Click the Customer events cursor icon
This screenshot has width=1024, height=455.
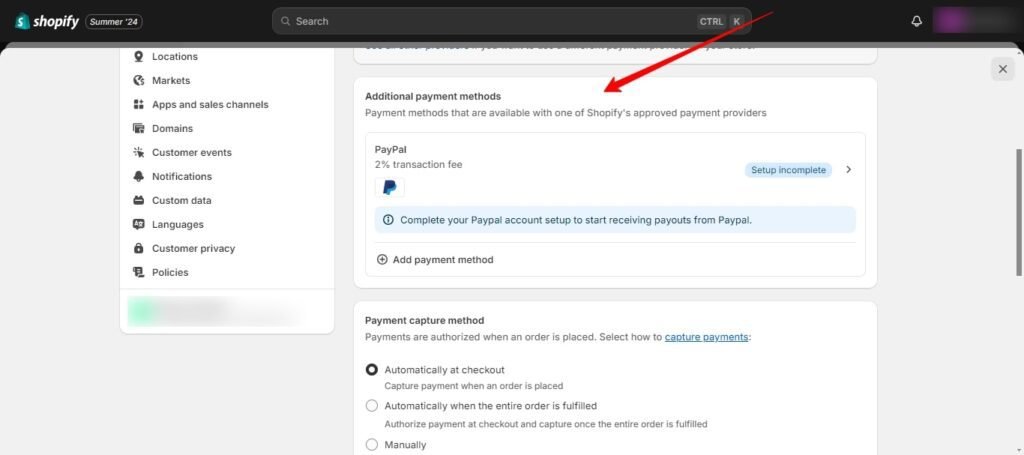138,153
